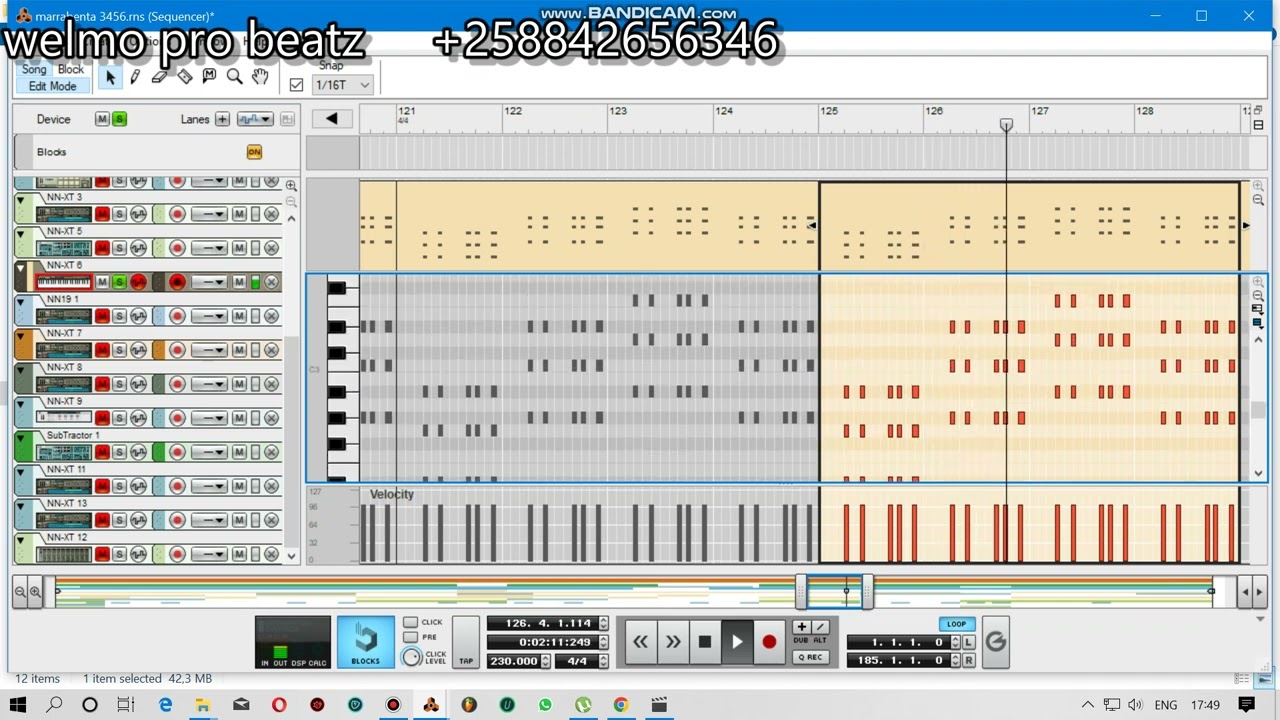Collapse the SubTractor 1 track
The height and width of the screenshot is (720, 1280).
pos(20,438)
